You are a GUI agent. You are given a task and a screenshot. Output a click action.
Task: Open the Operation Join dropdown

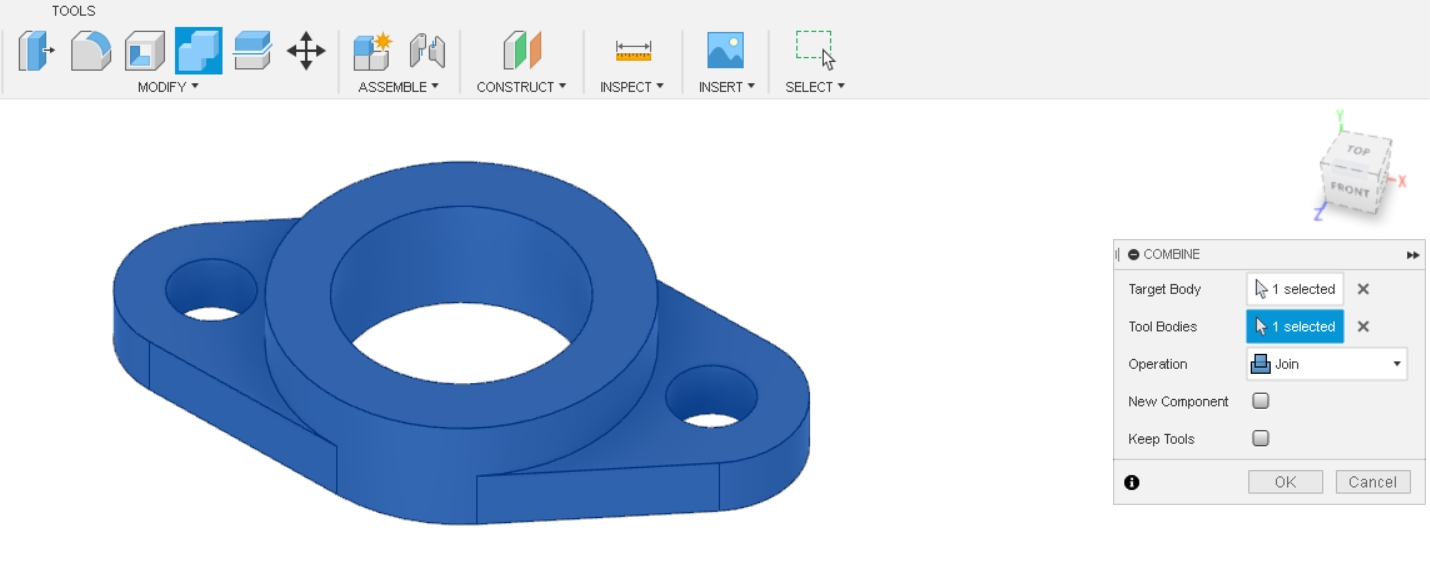coord(1326,364)
